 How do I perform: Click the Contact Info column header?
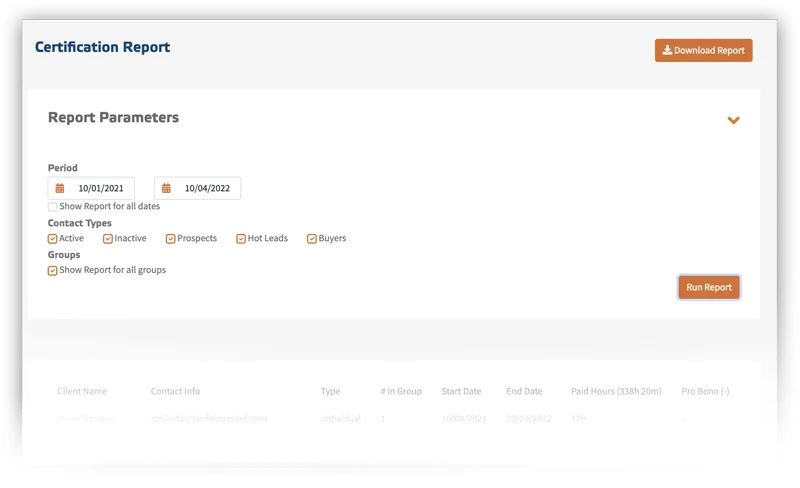pos(175,392)
